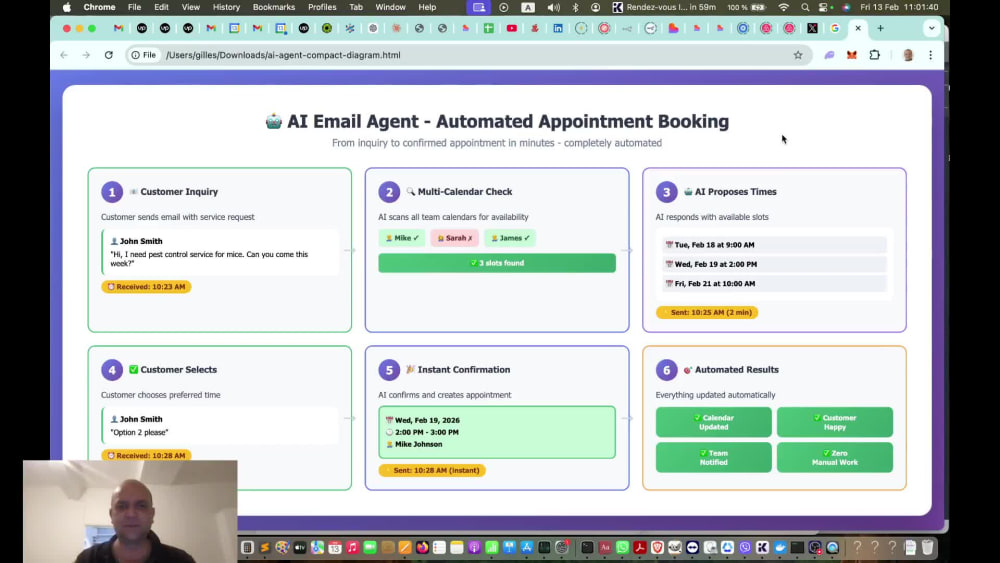Open a new tab with the plus button
The width and height of the screenshot is (1000, 563).
(880, 28)
